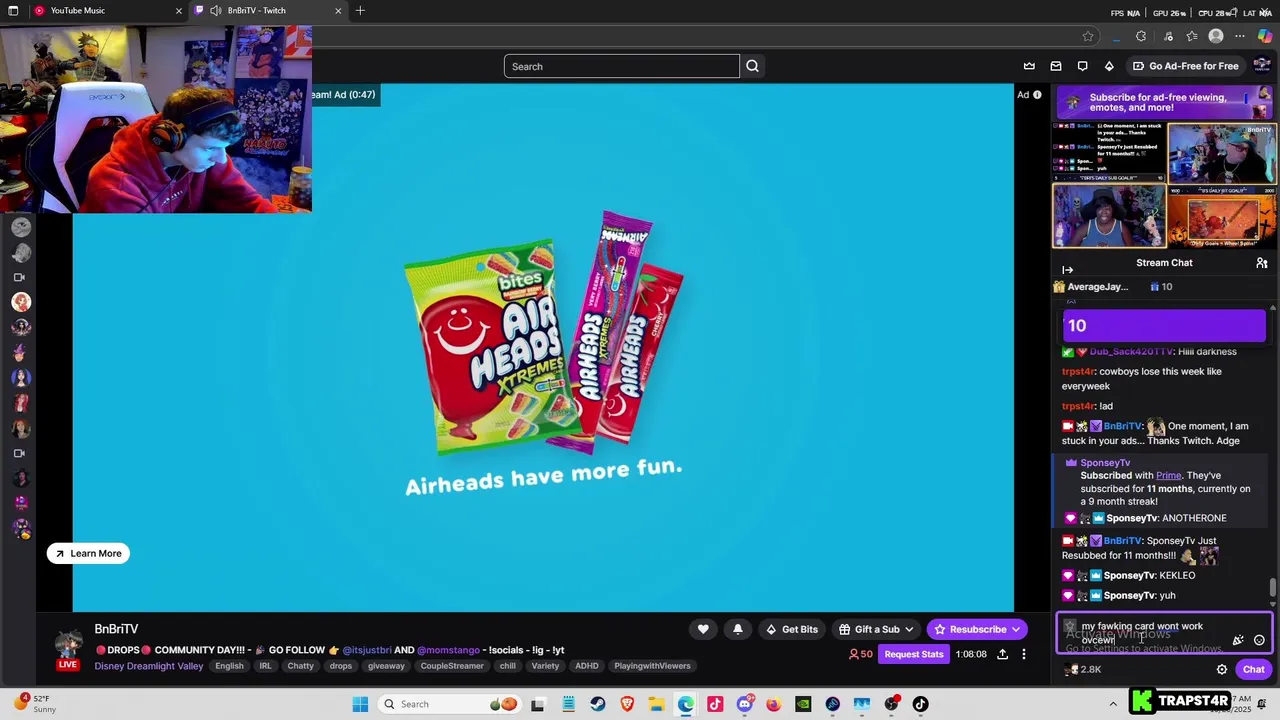Open the taskbar Search box
Viewport: 1280px width, 720px height.
pos(450,704)
